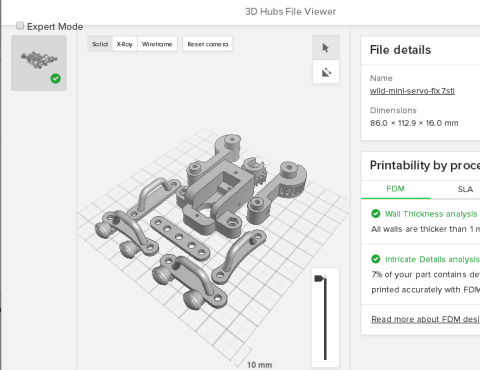Open the wild-mini-servo-fix7.stl file link
The width and height of the screenshot is (480, 370).
(412, 91)
